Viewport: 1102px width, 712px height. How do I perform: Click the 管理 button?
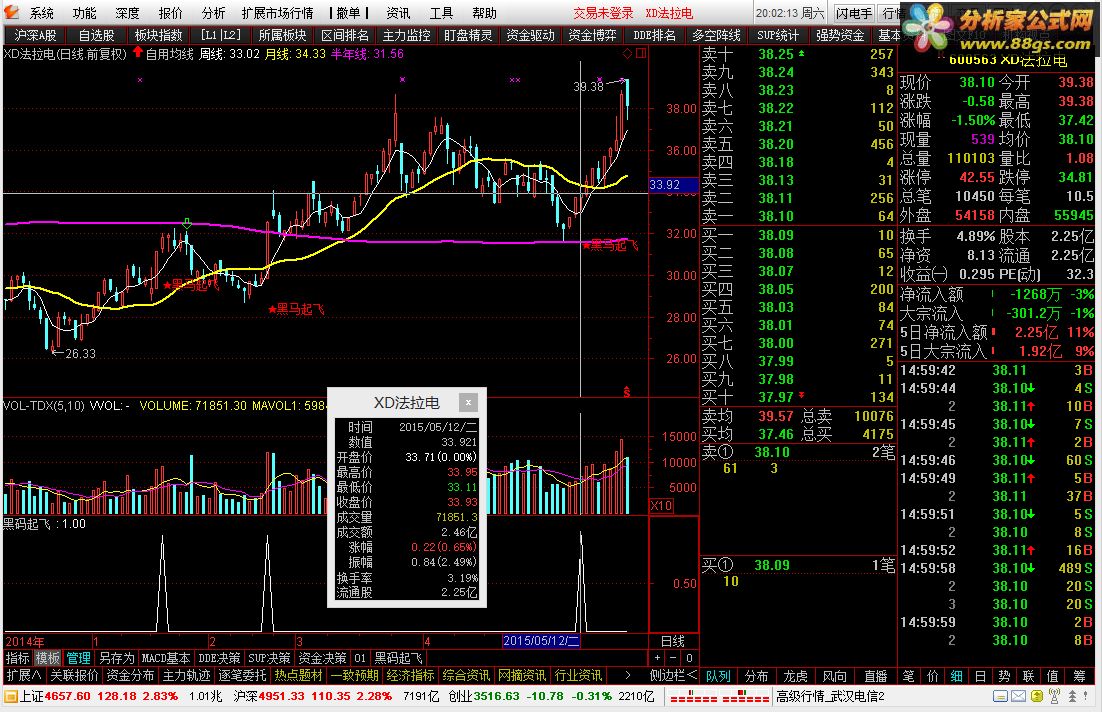tap(79, 658)
